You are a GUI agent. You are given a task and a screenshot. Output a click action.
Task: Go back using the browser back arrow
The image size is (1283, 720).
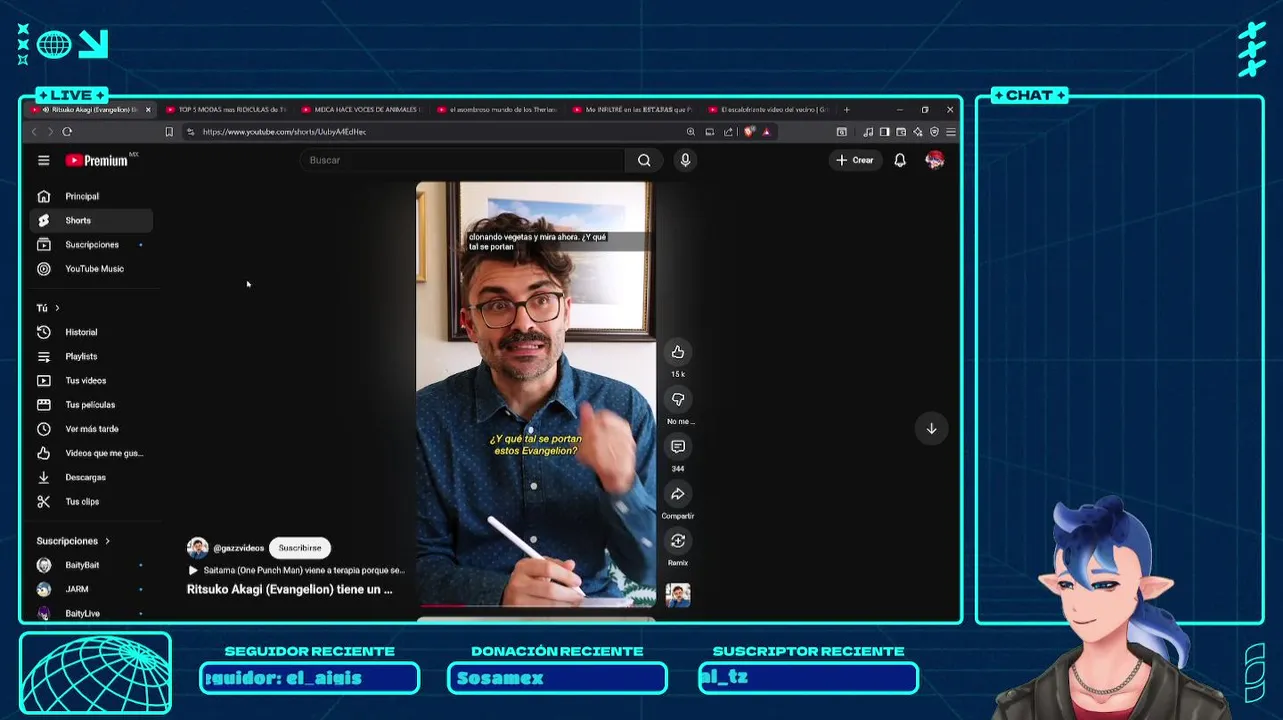tap(34, 132)
